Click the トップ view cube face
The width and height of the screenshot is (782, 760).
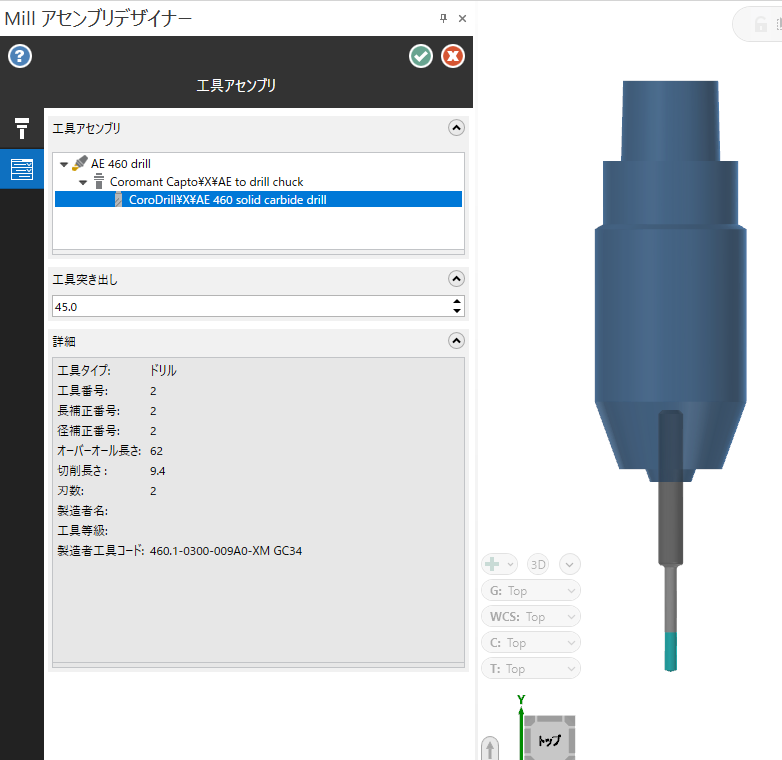550,741
